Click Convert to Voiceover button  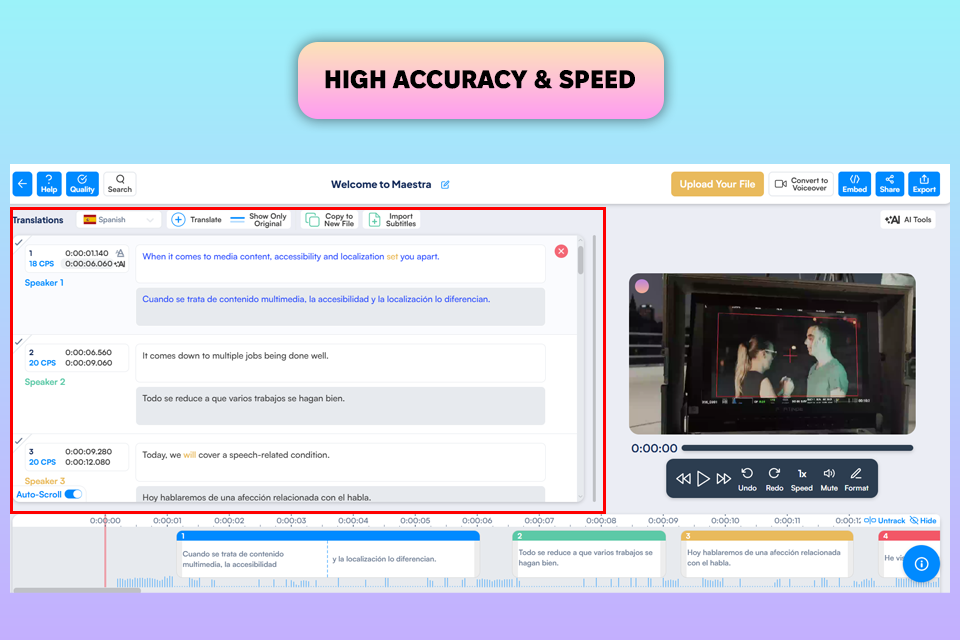801,184
